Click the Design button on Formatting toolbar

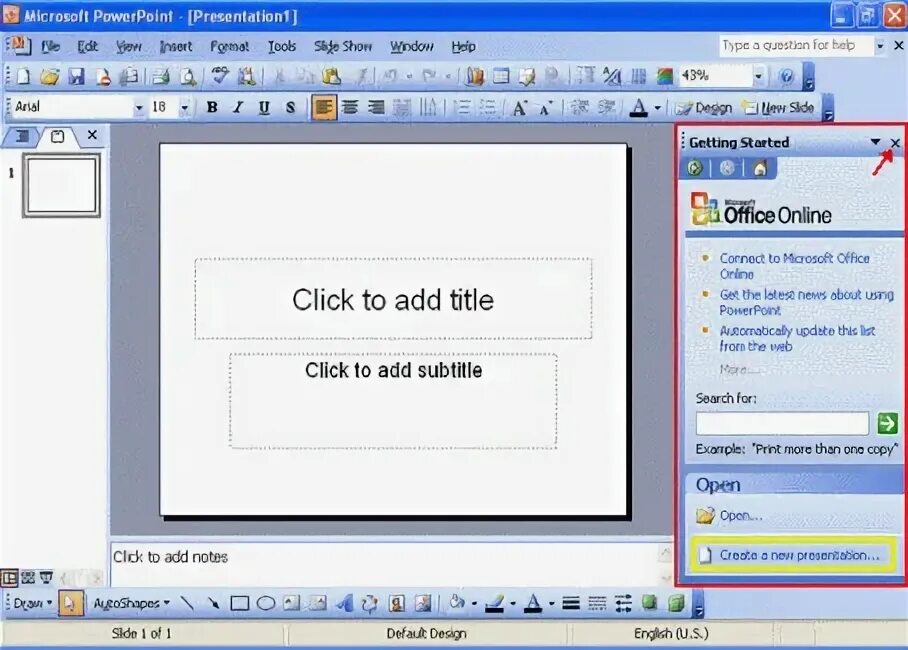click(704, 108)
